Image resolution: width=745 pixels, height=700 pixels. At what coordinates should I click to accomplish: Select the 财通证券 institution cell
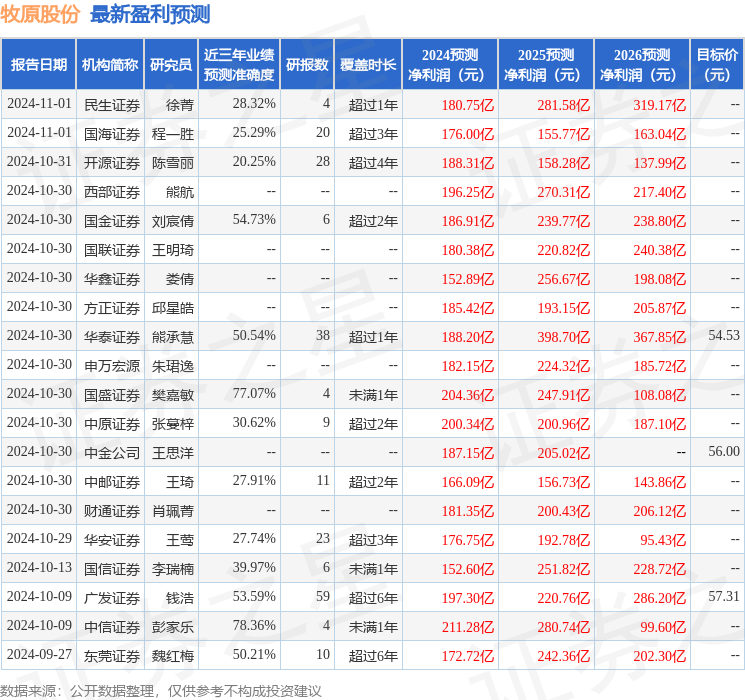112,511
